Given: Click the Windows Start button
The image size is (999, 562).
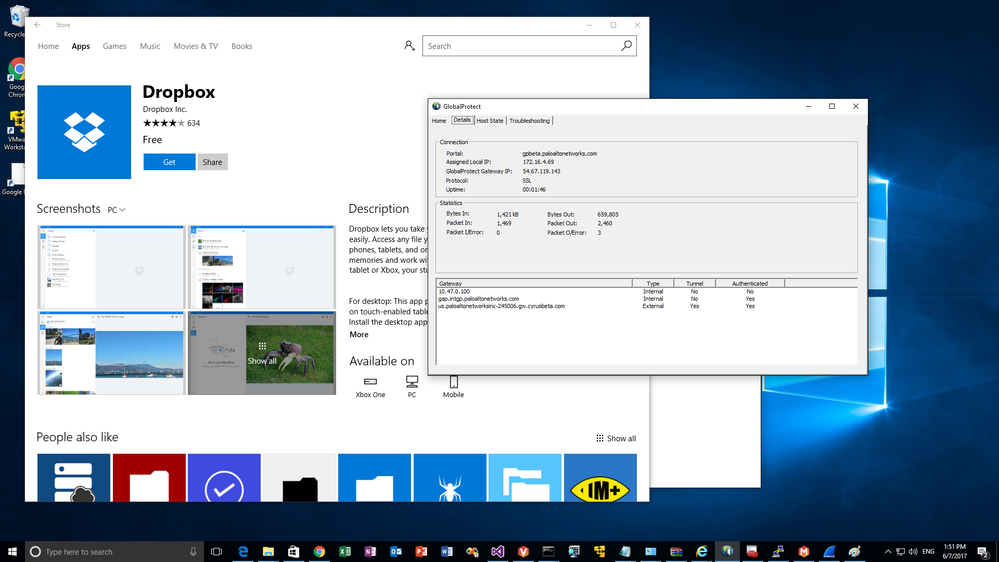Looking at the screenshot, I should [12, 551].
